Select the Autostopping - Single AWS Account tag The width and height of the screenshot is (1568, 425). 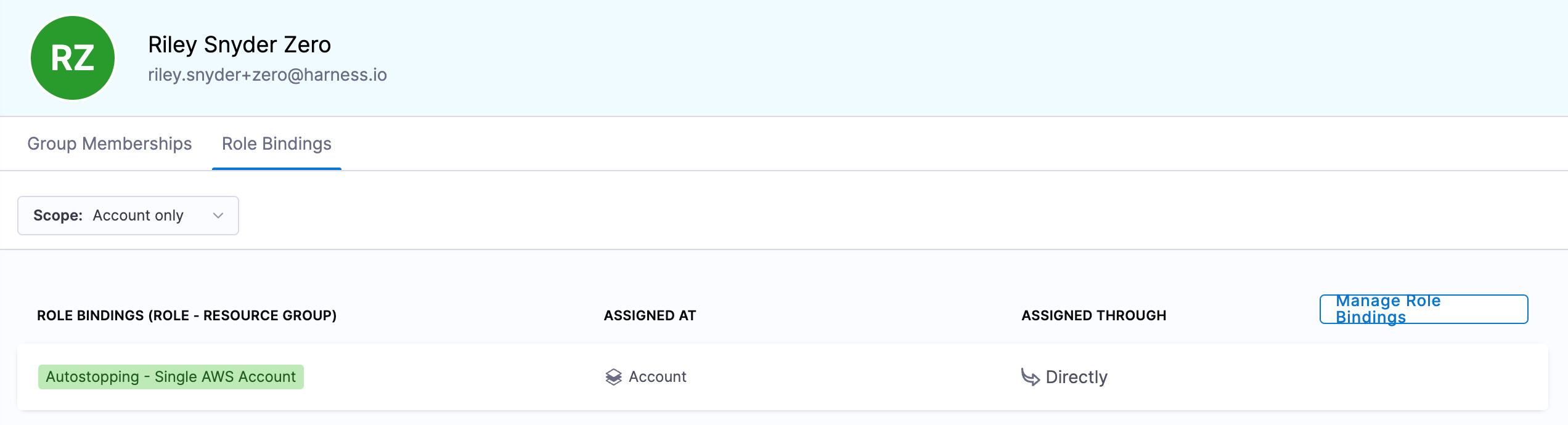(171, 377)
